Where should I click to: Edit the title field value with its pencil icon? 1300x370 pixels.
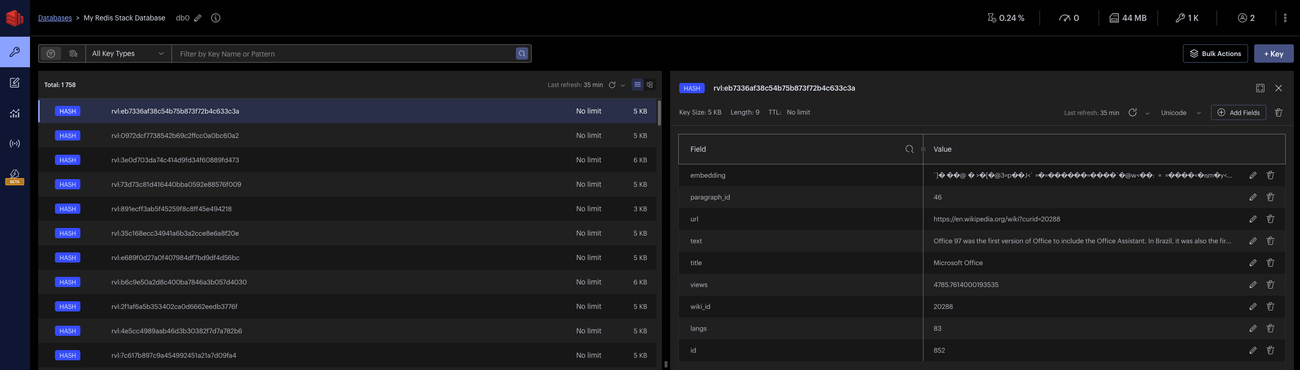click(1252, 263)
